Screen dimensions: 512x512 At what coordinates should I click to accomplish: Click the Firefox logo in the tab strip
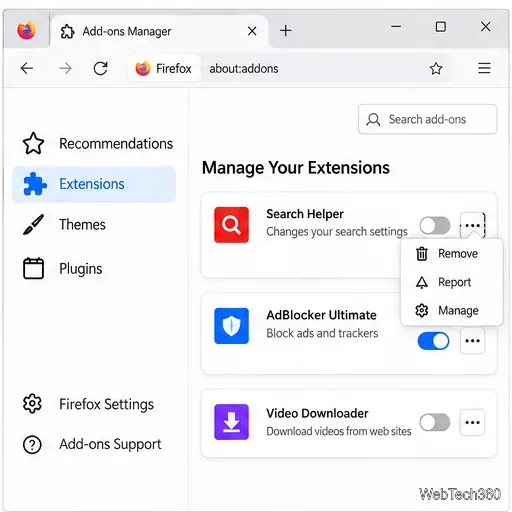(x=26, y=30)
